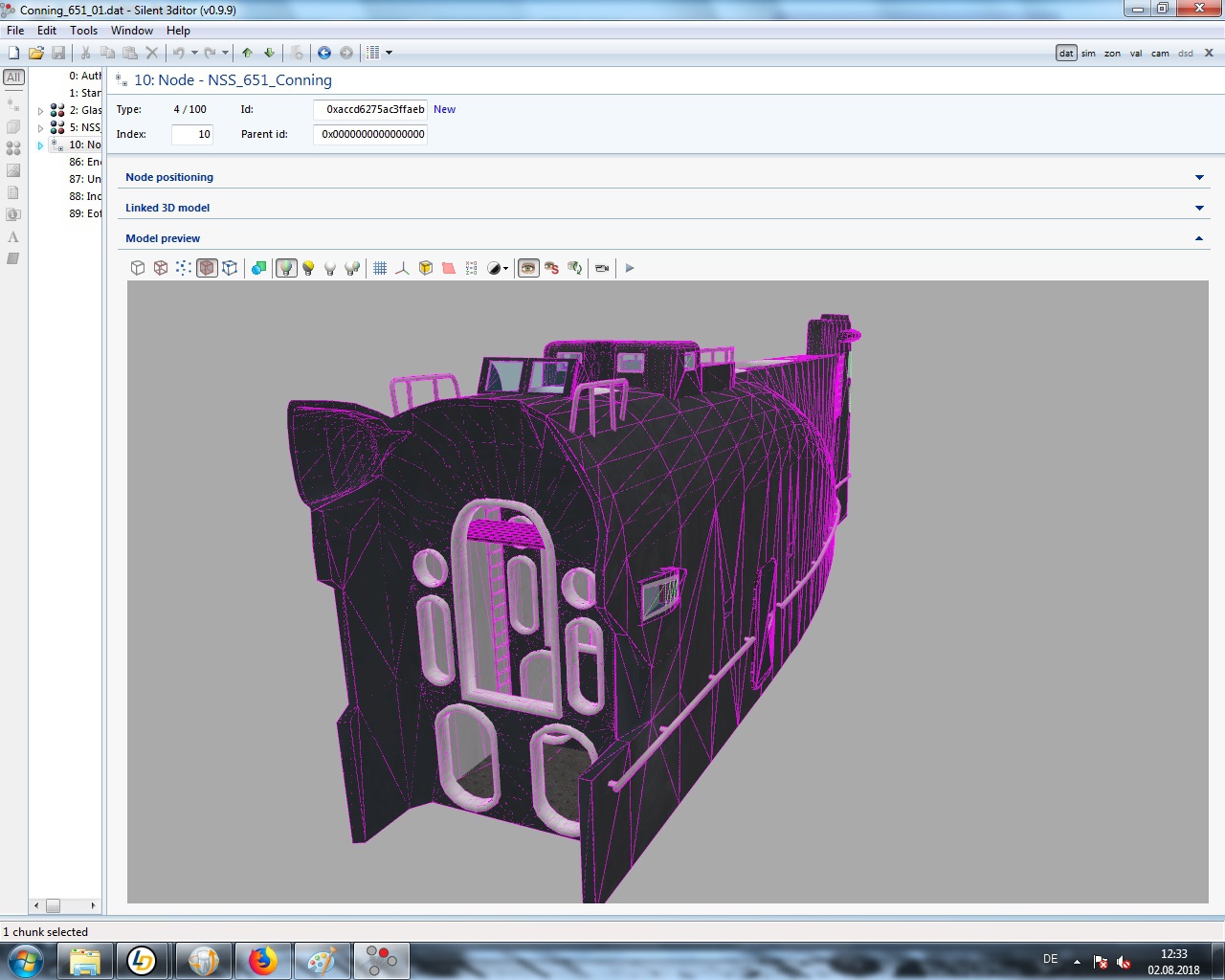
Task: Switch to the sim tab
Action: pyautogui.click(x=1088, y=54)
